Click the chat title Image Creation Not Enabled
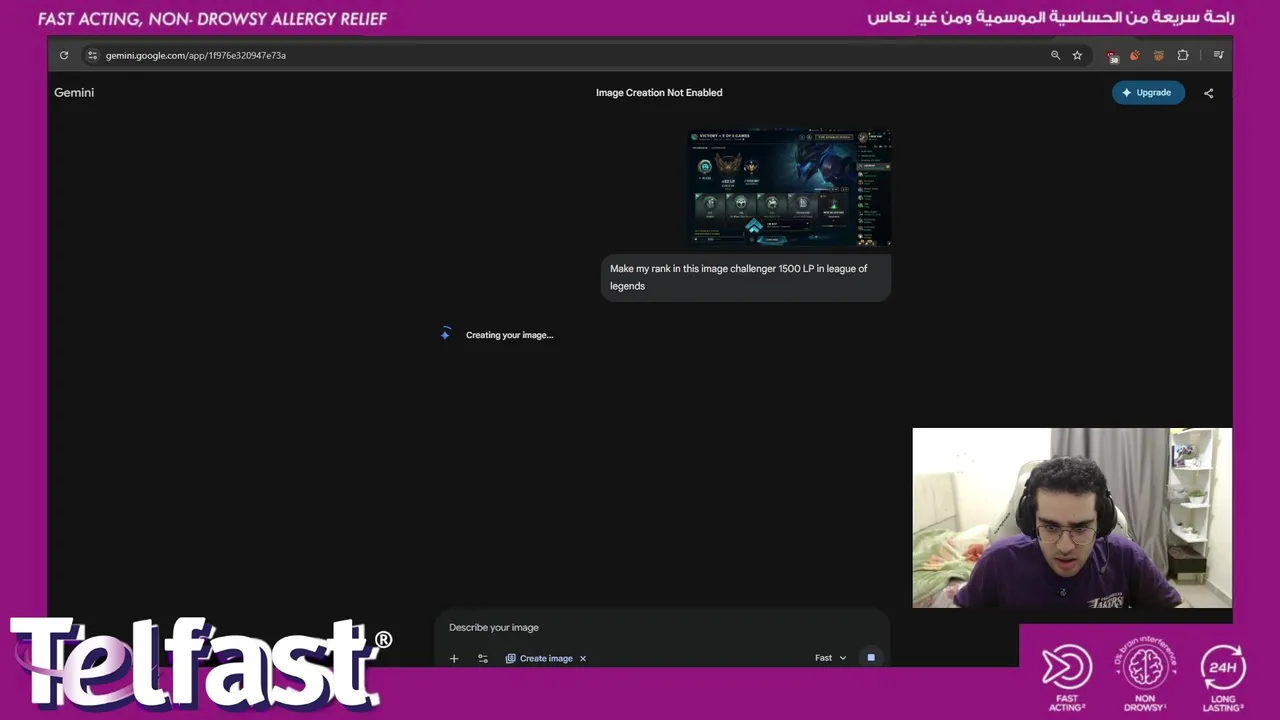1280x720 pixels. tap(659, 92)
